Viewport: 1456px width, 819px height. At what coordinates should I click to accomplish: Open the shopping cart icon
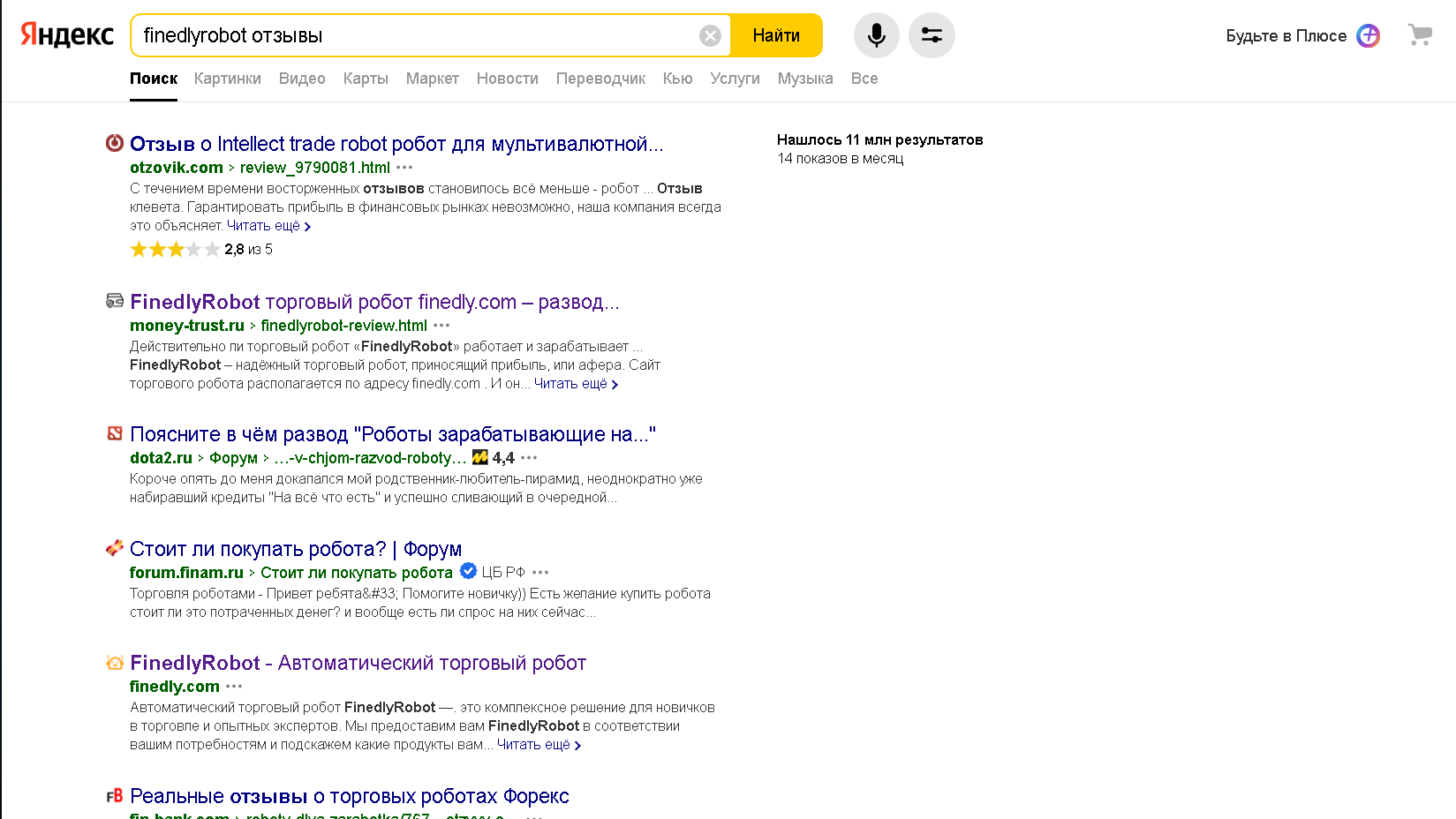point(1420,35)
